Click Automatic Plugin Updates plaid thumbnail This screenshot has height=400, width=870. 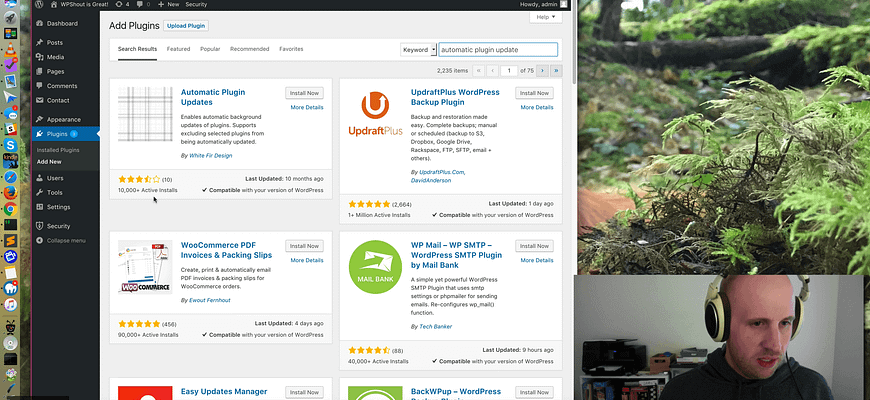point(145,114)
